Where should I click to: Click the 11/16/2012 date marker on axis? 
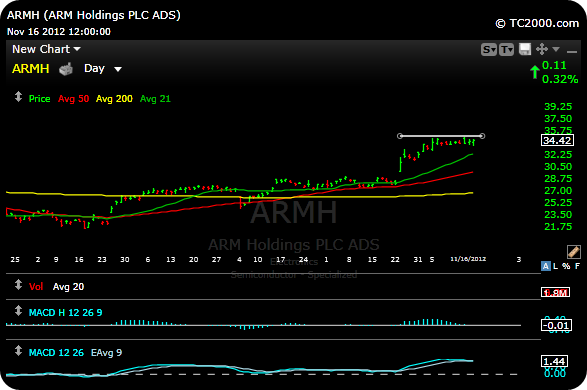pyautogui.click(x=468, y=259)
